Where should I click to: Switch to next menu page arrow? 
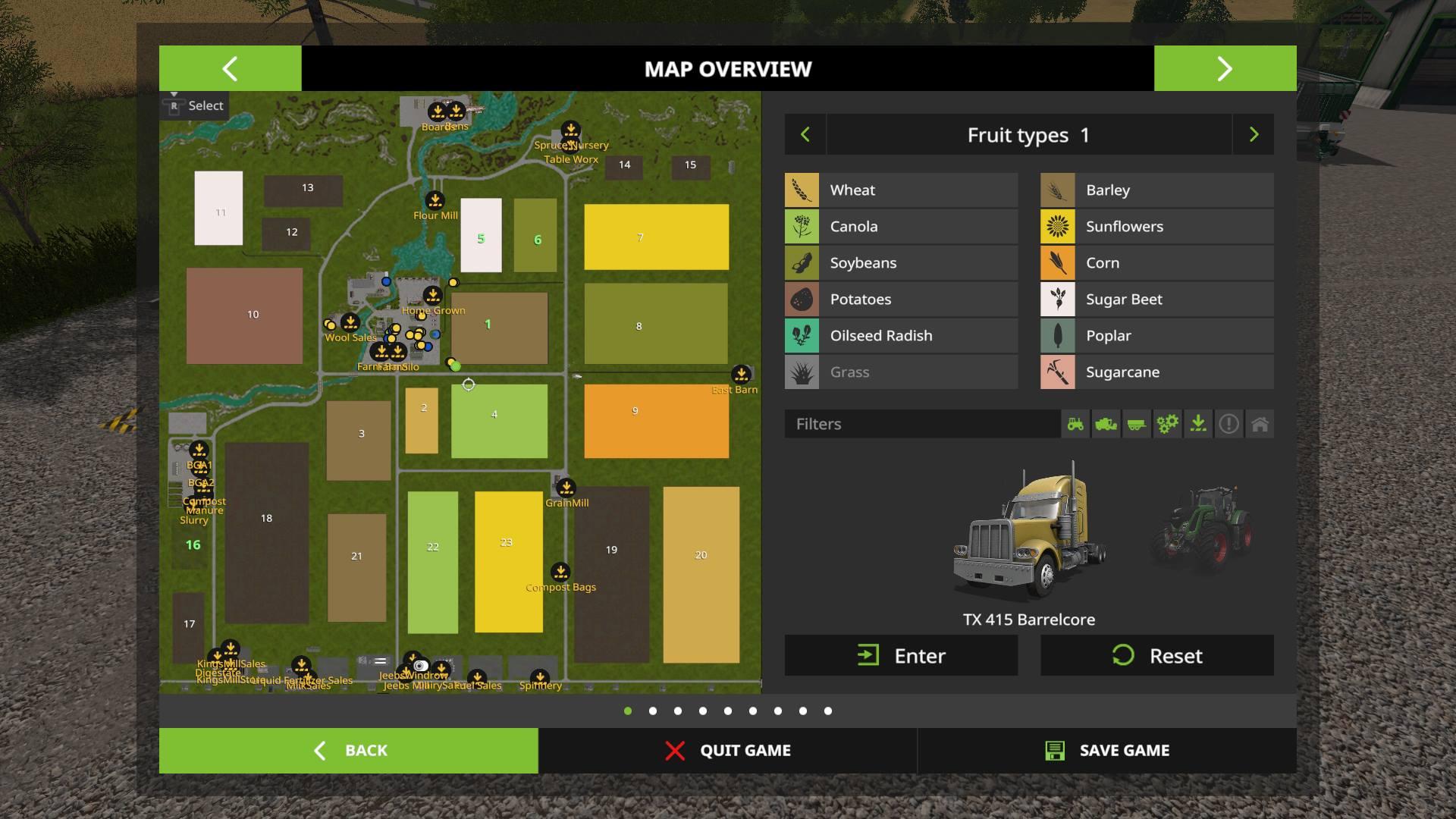pyautogui.click(x=1225, y=69)
